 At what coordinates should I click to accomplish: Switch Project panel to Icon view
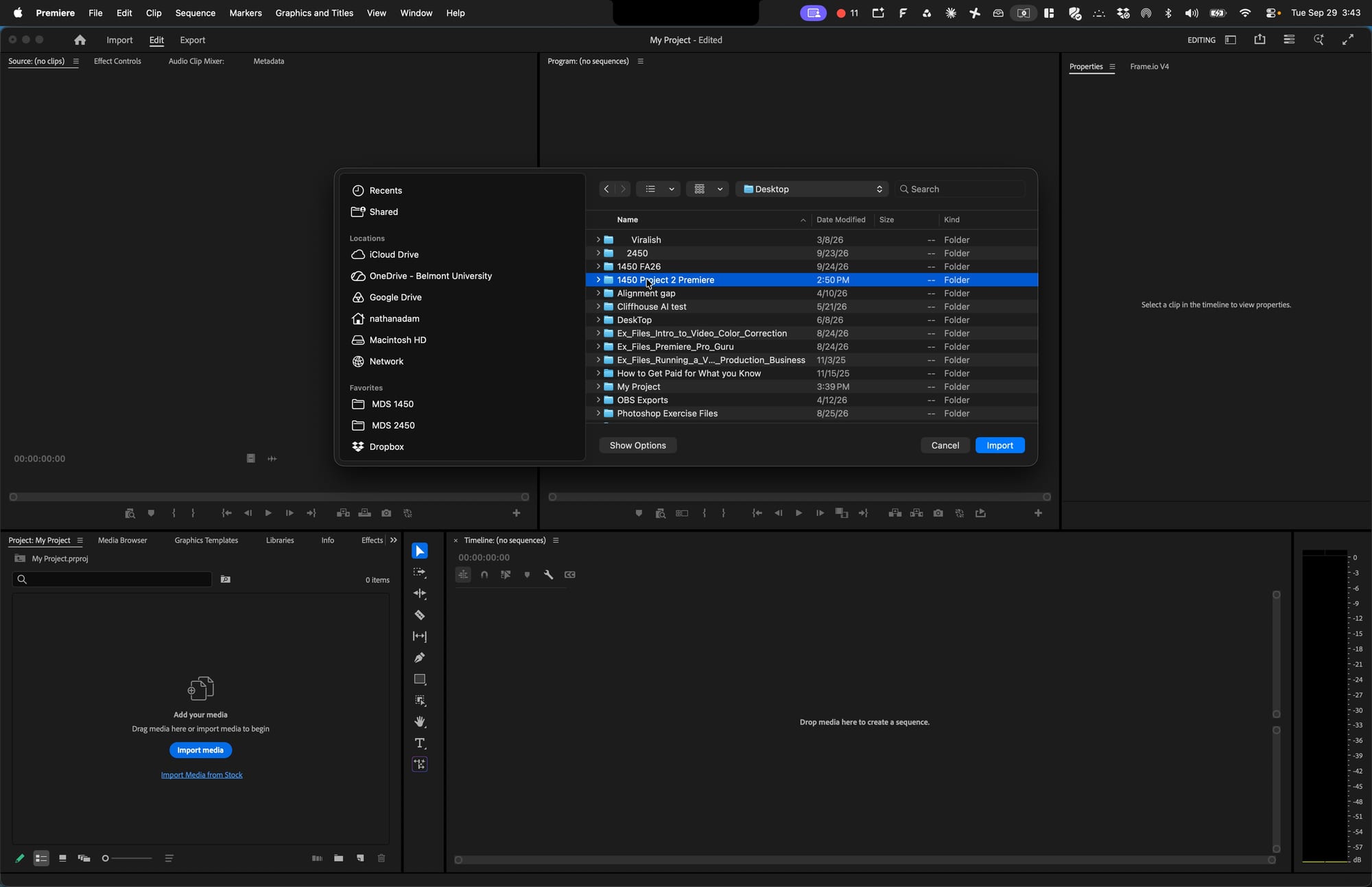(62, 858)
